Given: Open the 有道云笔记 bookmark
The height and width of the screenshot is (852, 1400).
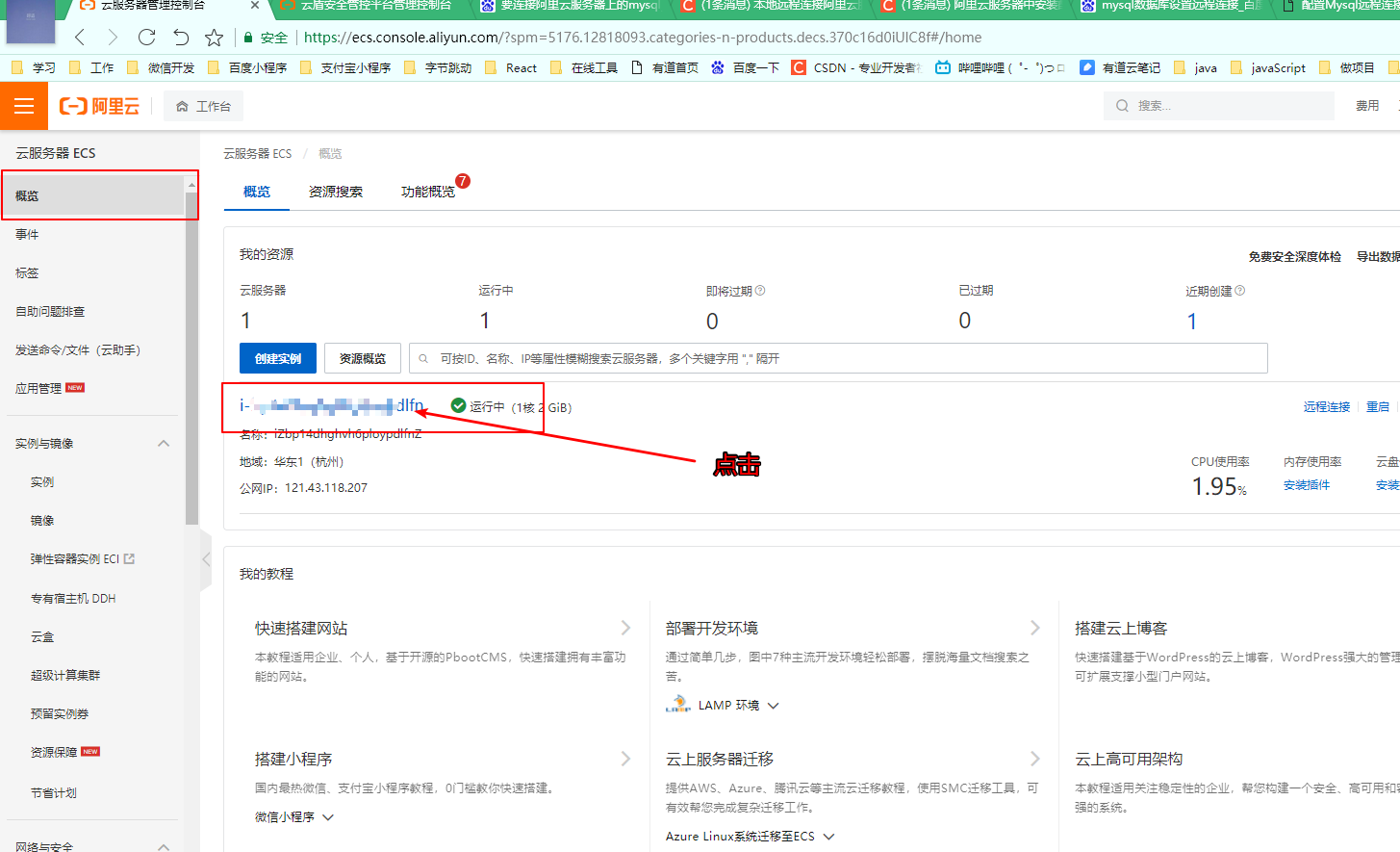Looking at the screenshot, I should tap(1120, 67).
